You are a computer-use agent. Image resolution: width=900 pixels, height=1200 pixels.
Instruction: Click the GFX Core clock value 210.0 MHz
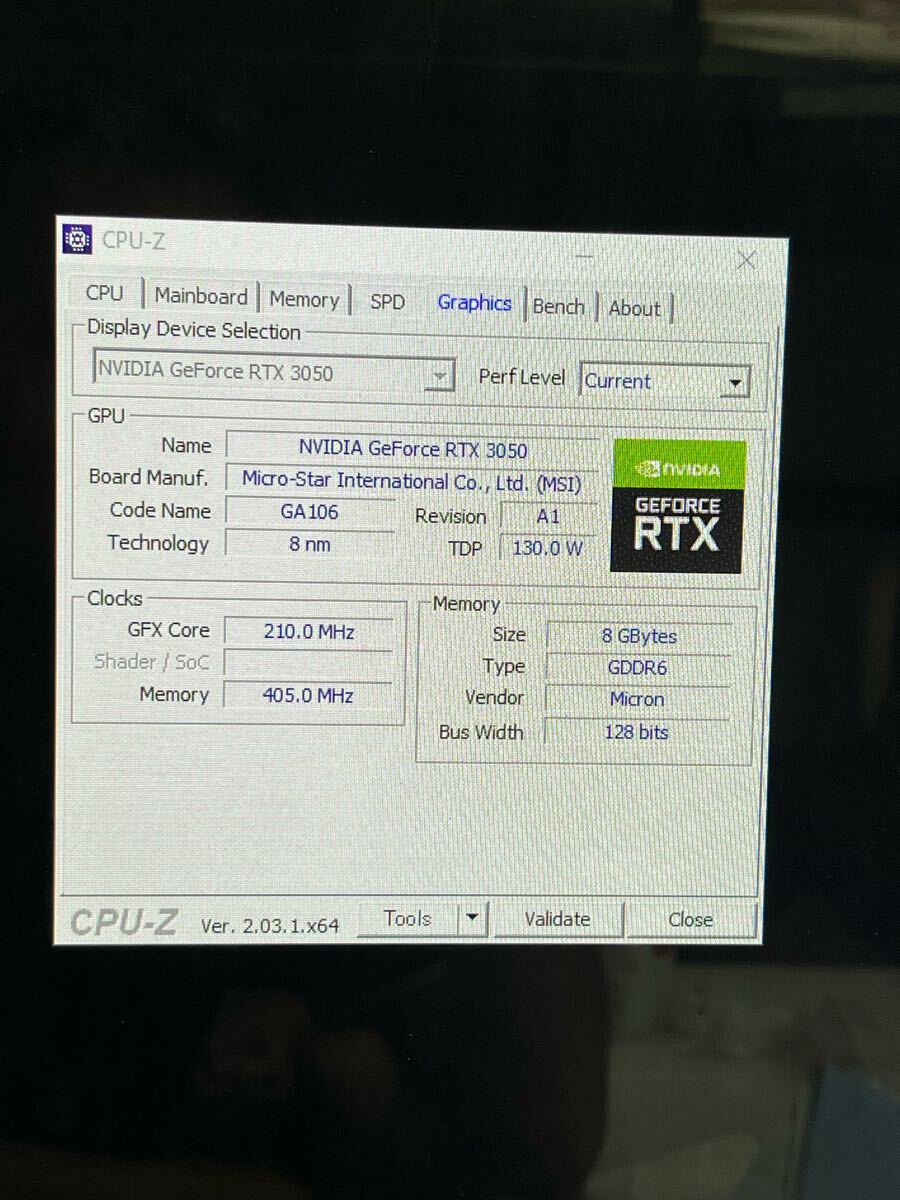(308, 632)
